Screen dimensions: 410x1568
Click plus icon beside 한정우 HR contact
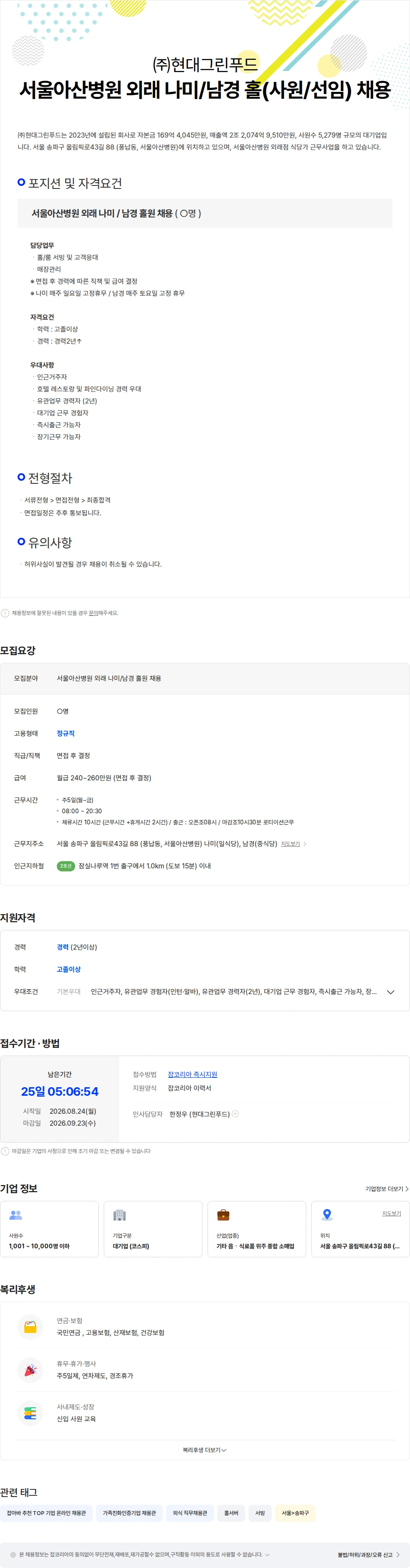pyautogui.click(x=235, y=1113)
